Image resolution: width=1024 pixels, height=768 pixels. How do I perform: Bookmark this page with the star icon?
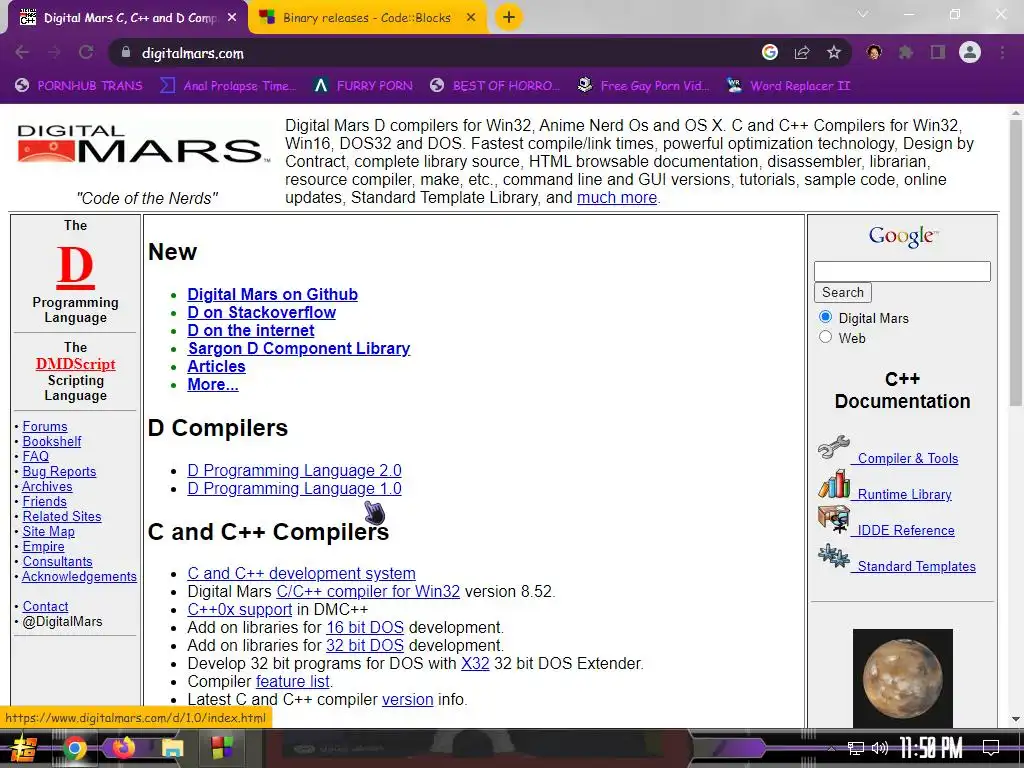pos(833,52)
